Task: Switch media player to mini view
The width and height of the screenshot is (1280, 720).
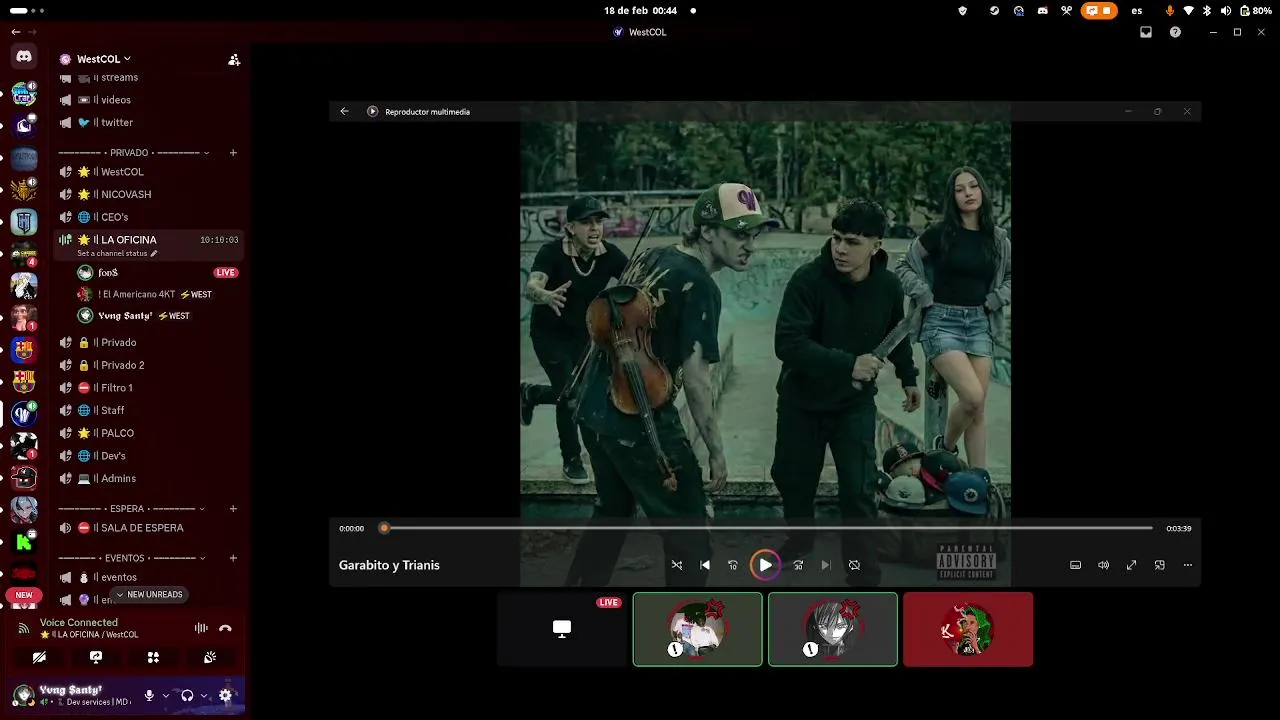Action: coord(1160,565)
